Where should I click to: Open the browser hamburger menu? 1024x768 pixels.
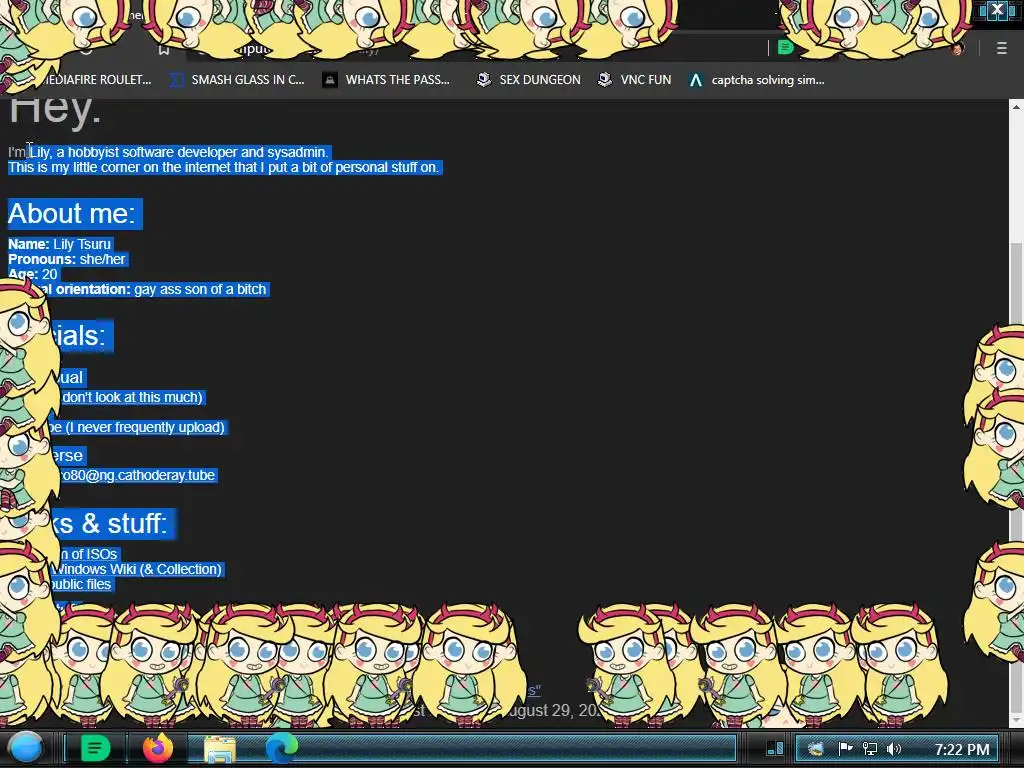point(1002,48)
